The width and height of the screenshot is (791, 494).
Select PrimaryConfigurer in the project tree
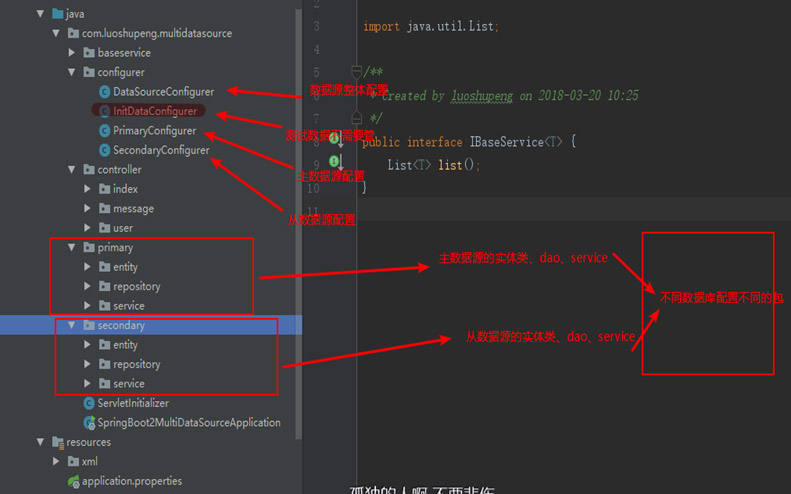(154, 131)
